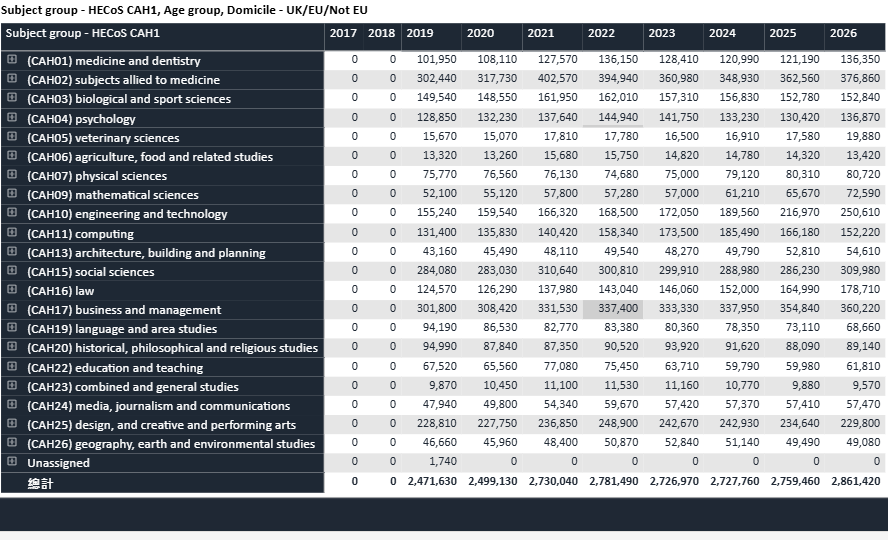888x540 pixels.
Task: Select the 2026 column header
Action: coord(843,33)
